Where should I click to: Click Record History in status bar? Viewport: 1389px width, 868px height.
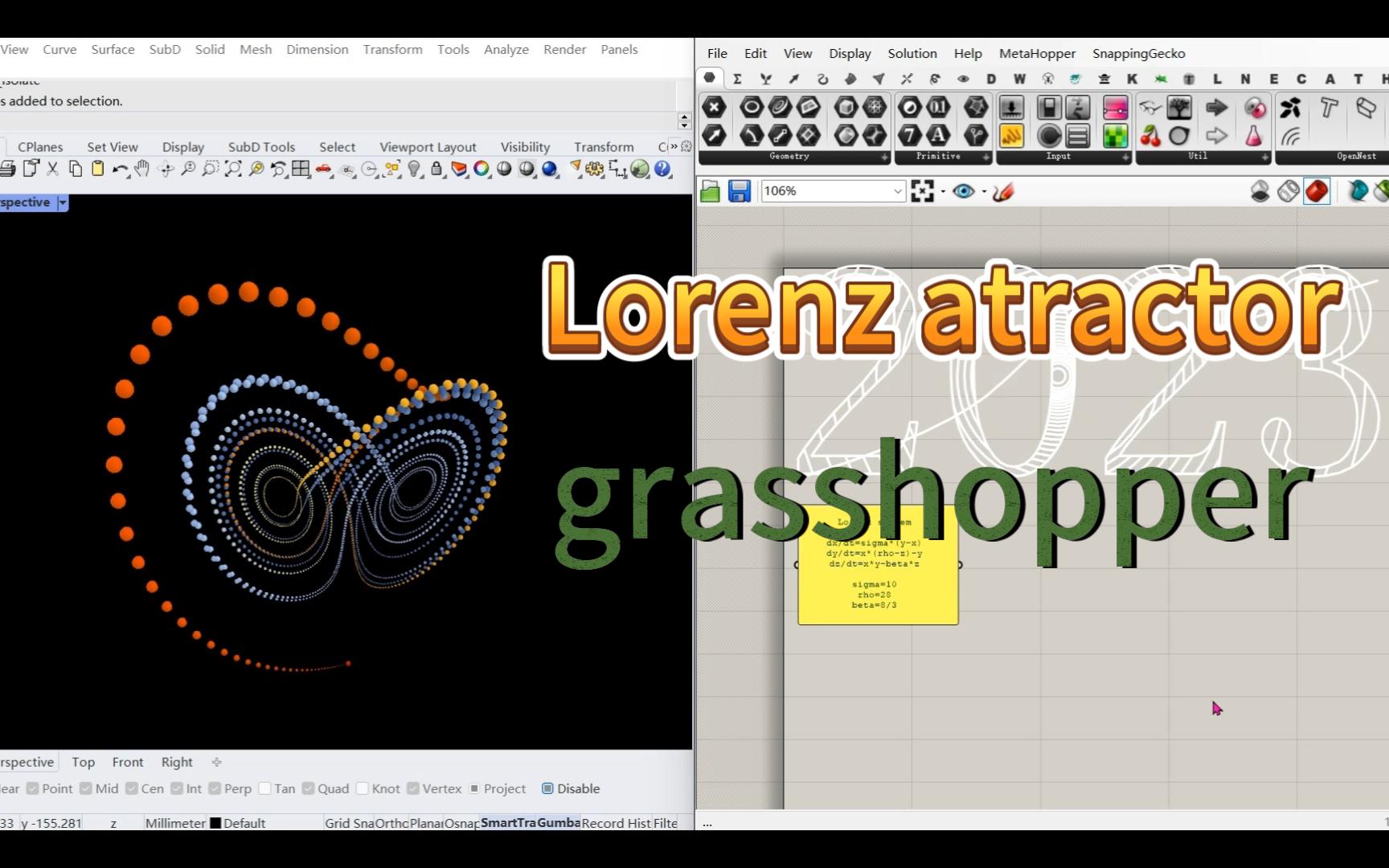(616, 823)
